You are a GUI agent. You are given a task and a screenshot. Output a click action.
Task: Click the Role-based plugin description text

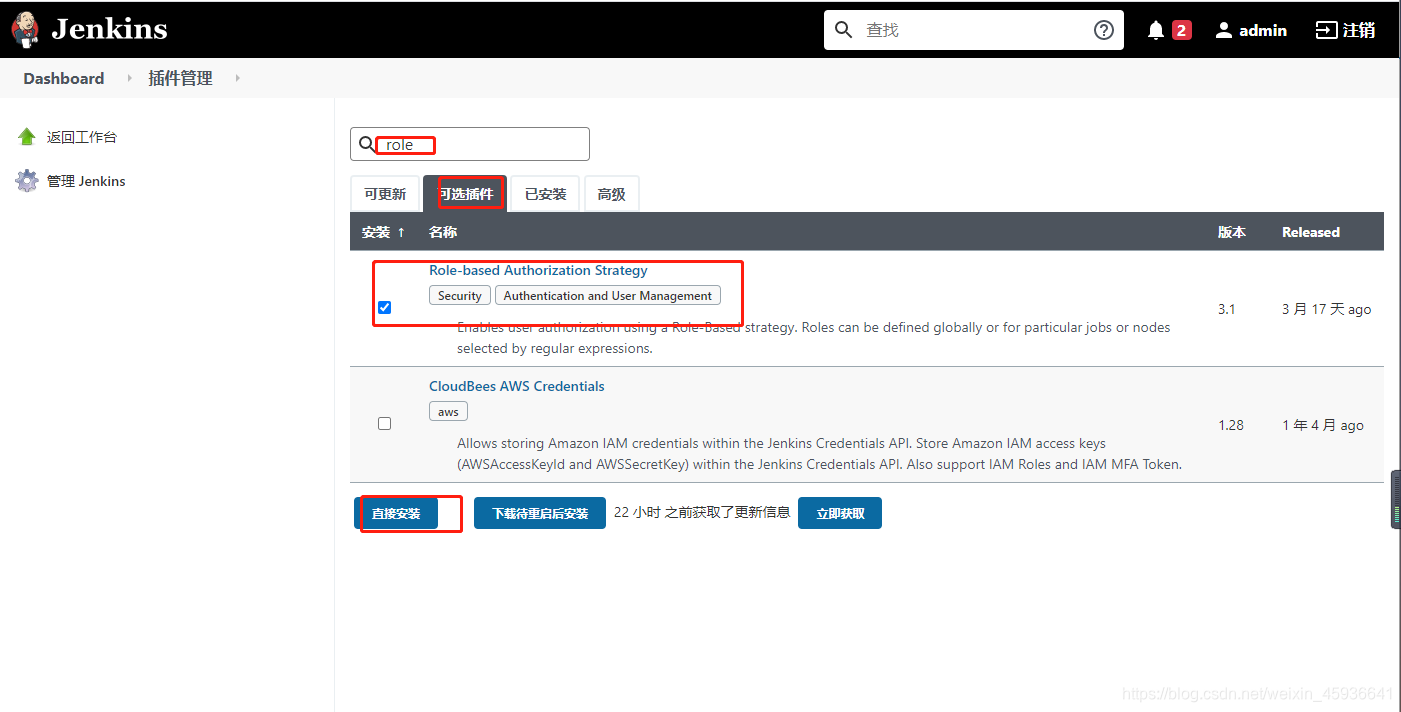[x=814, y=338]
